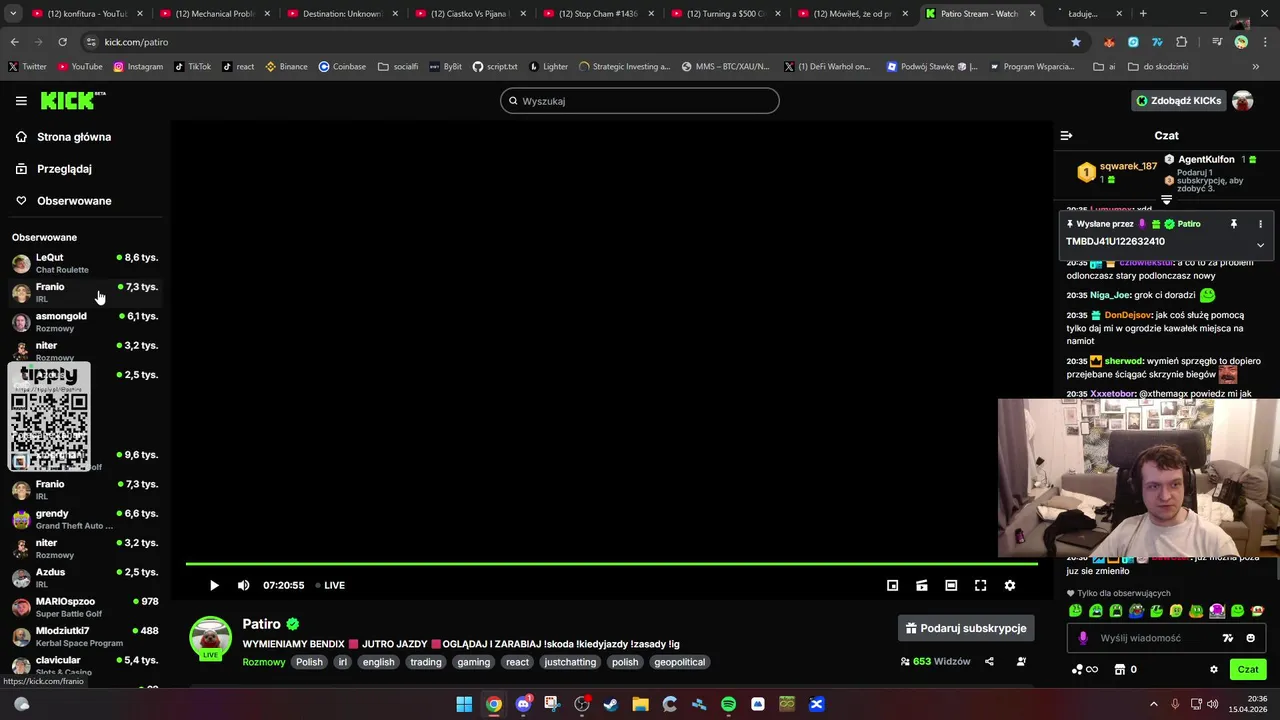Open Mlodziutki7 channel in sidebar
The image size is (1280, 720).
85,636
